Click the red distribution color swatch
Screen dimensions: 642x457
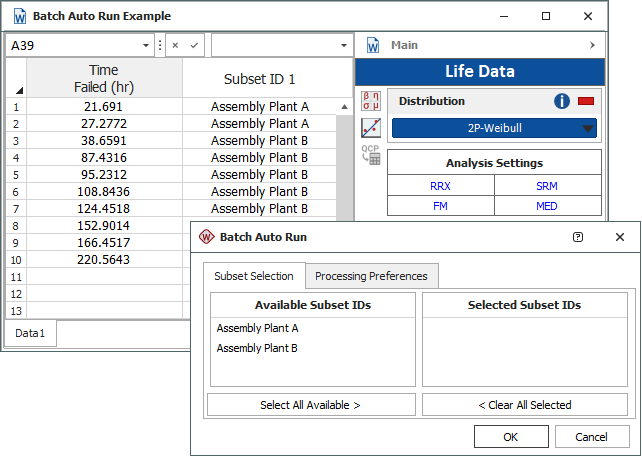[586, 101]
